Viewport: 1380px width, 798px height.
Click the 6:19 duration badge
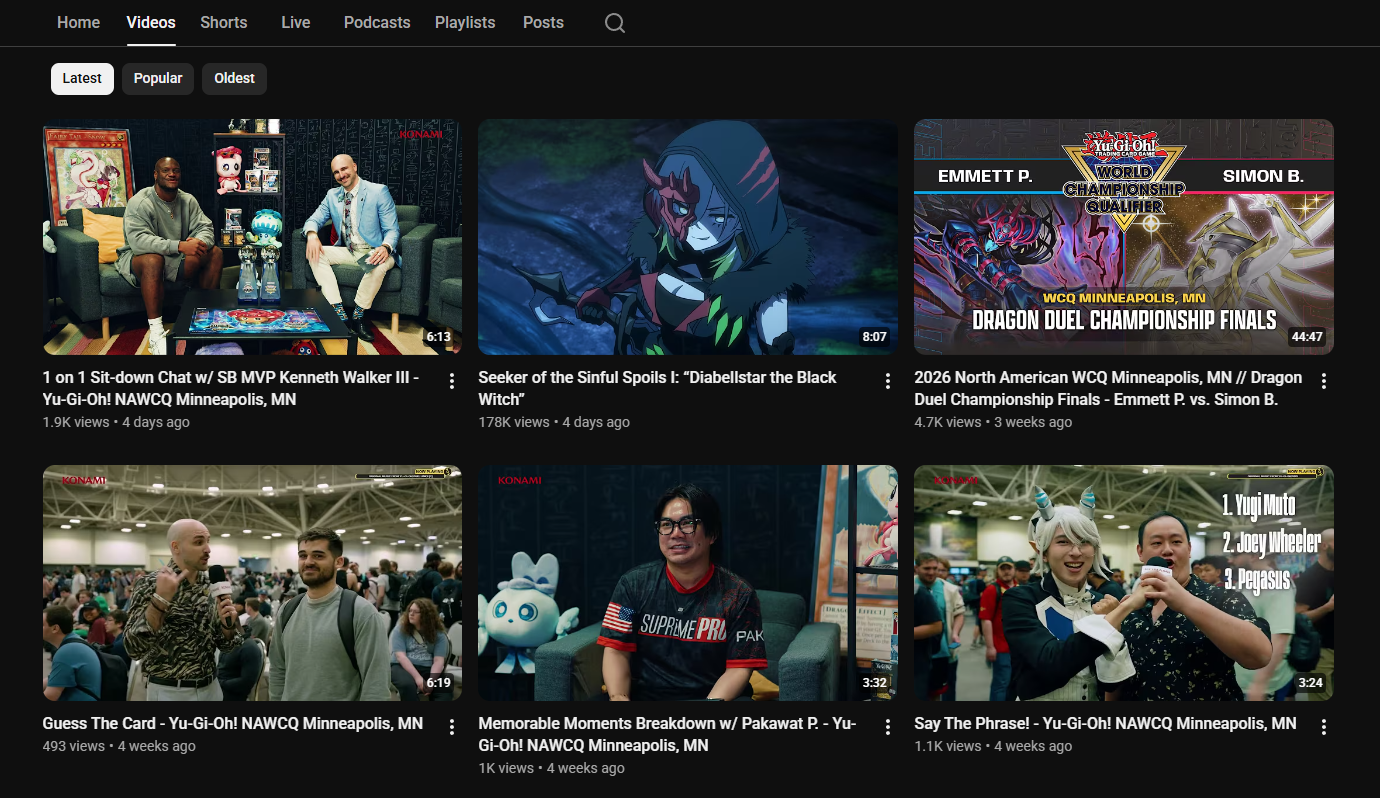(x=438, y=683)
